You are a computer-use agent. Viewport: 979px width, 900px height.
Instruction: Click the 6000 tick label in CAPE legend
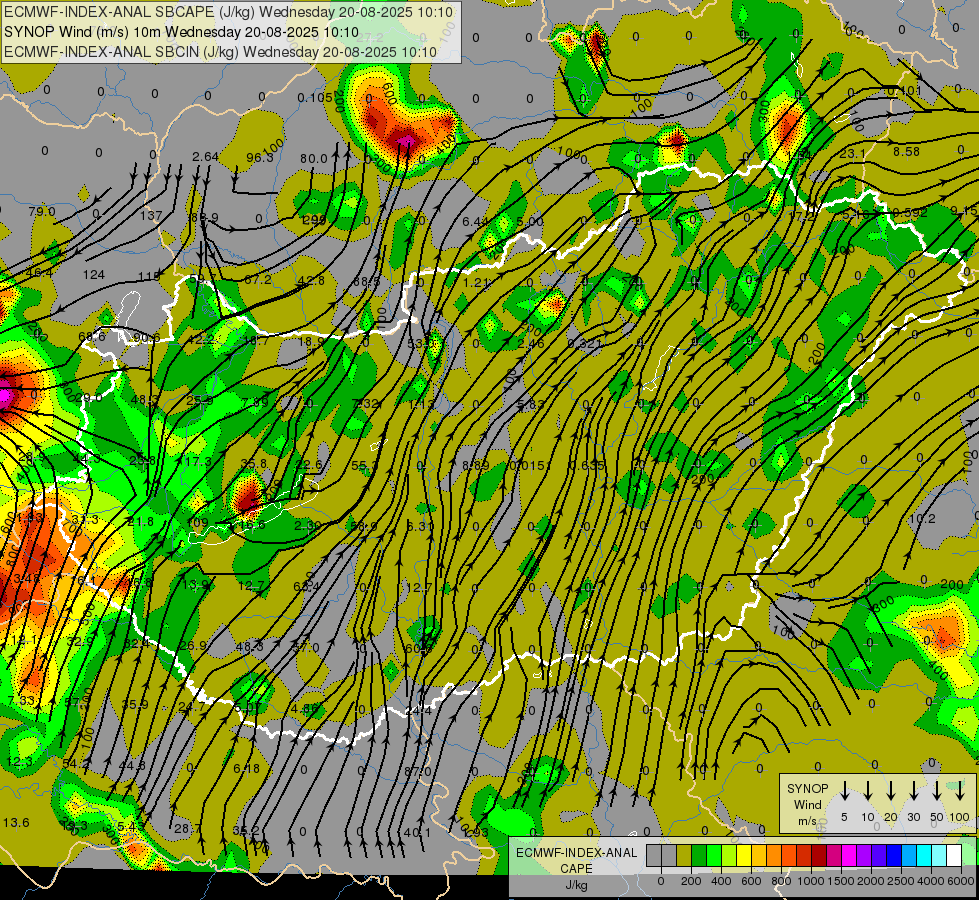point(960,881)
